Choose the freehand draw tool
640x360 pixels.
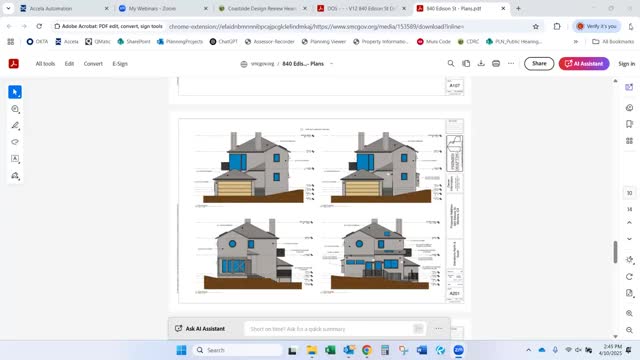[x=15, y=142]
